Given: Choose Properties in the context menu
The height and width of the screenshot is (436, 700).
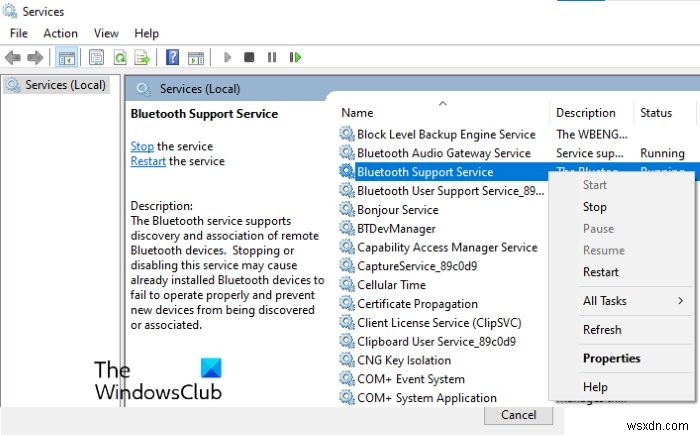Looking at the screenshot, I should 612,358.
